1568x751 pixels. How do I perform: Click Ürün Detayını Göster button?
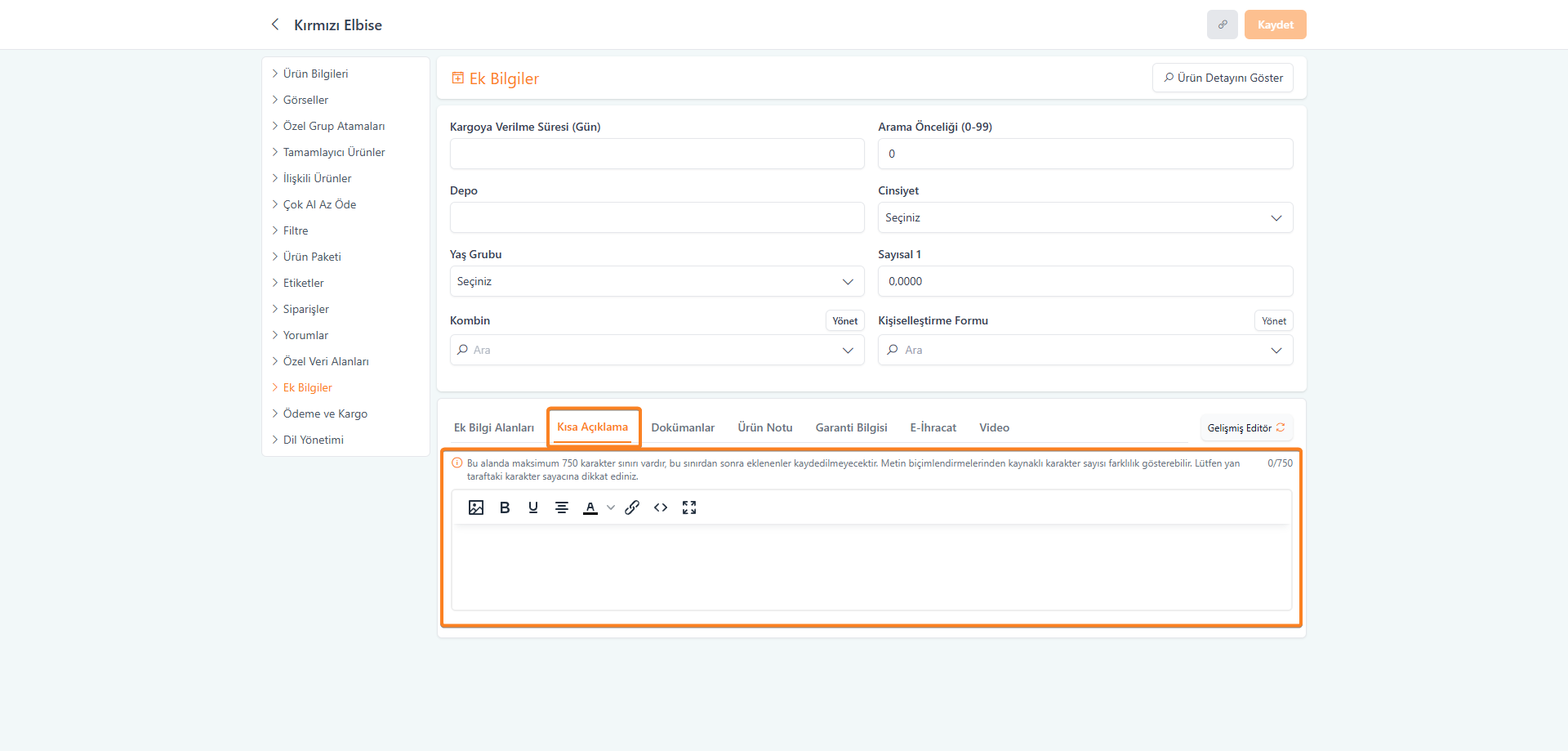[x=1223, y=78]
